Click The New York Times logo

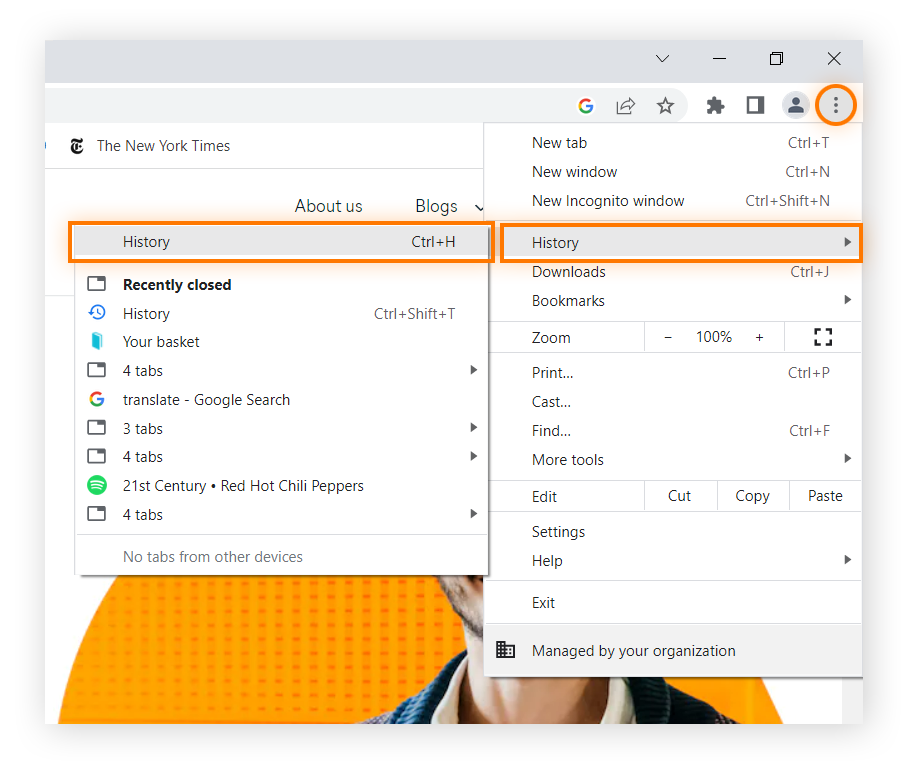[x=77, y=145]
